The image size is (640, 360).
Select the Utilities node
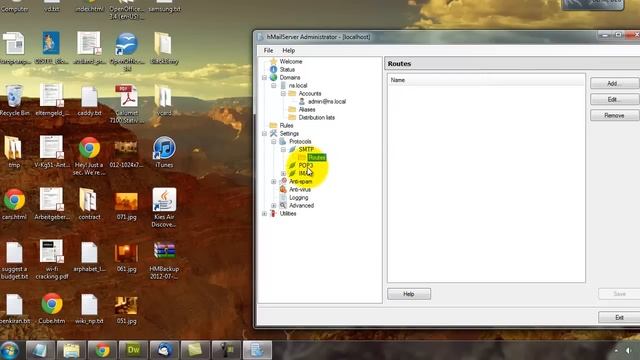(x=288, y=213)
